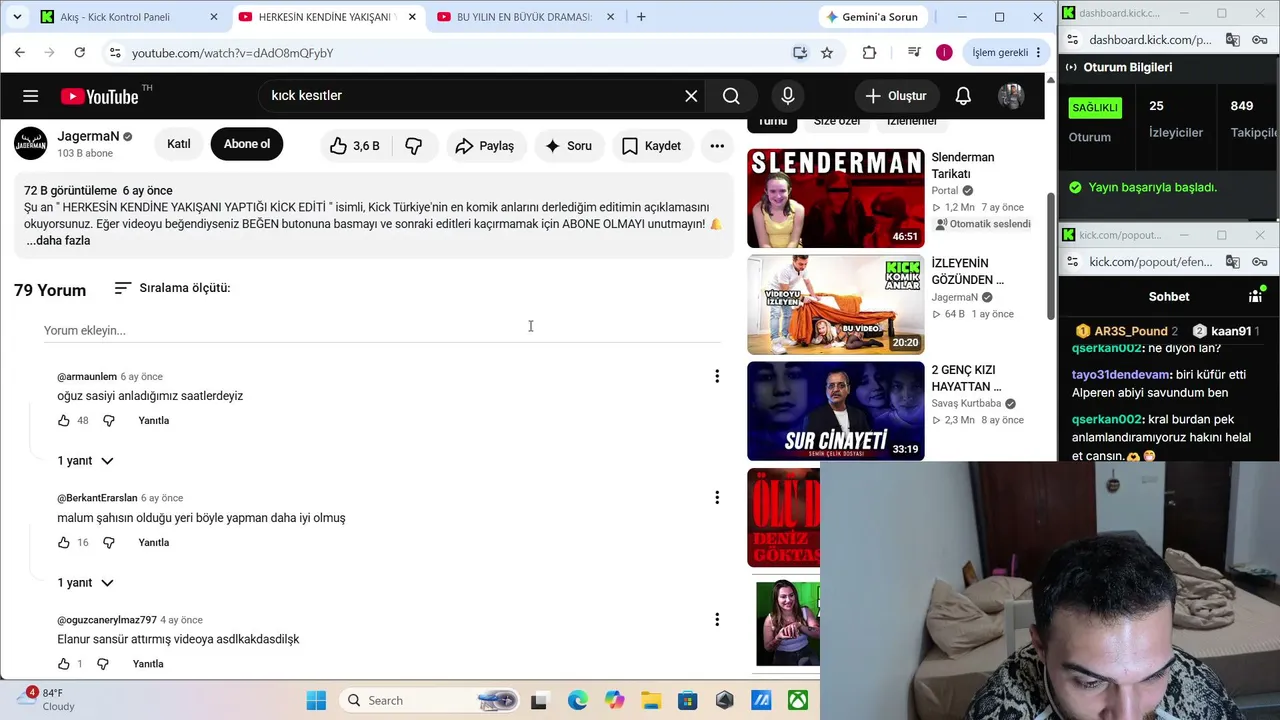This screenshot has width=1280, height=720.
Task: Open the Chrome profile avatar
Action: (x=944, y=53)
